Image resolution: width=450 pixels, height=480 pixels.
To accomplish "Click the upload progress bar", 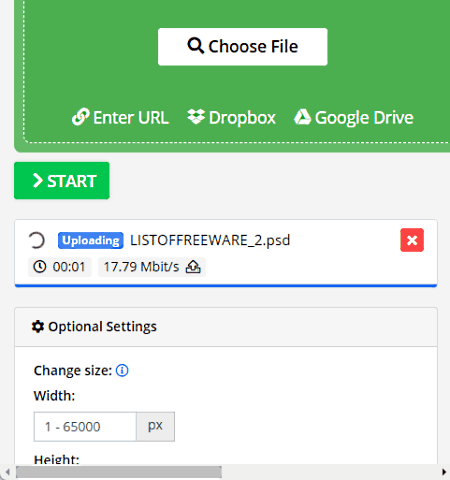I will click(x=226, y=286).
